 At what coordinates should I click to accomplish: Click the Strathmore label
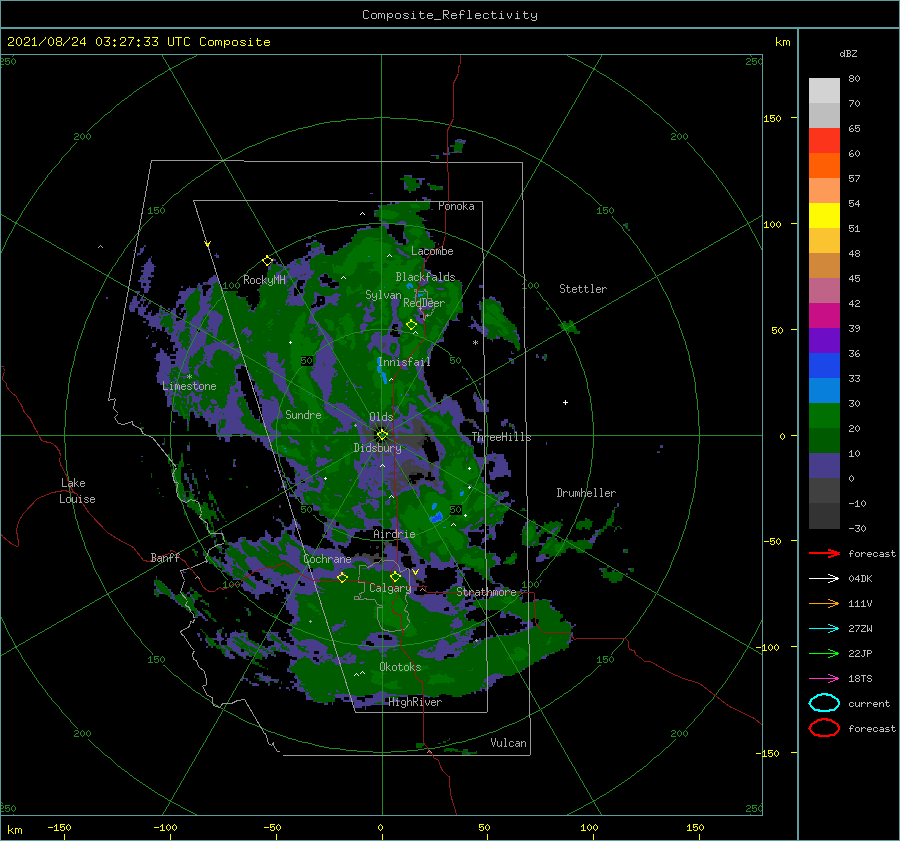(486, 592)
